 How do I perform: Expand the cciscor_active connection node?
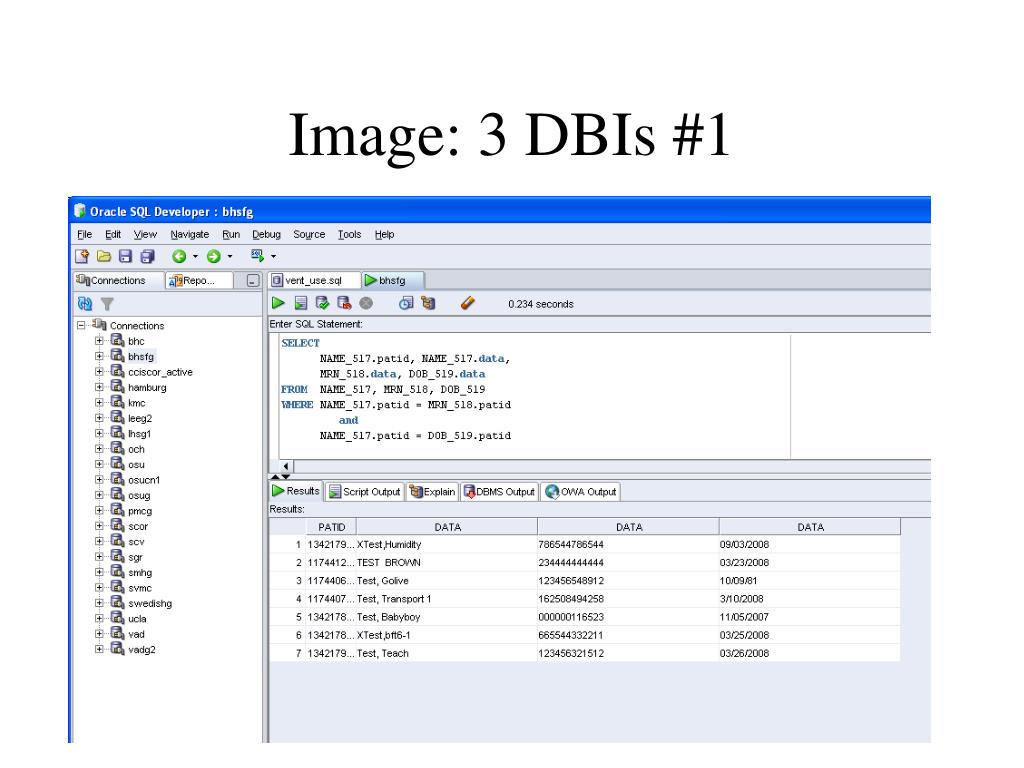(99, 372)
